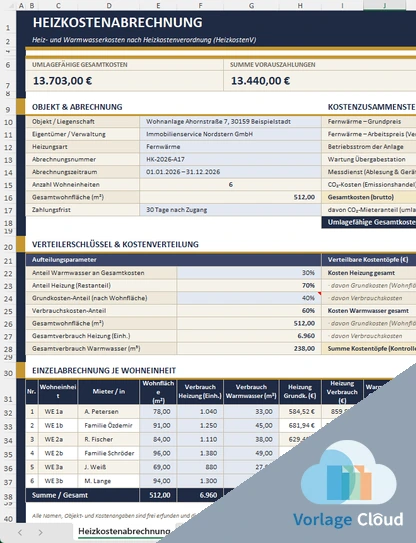Click the cell showing 13.440,00 €
Screen dimensions: 416x543
coord(320,81)
